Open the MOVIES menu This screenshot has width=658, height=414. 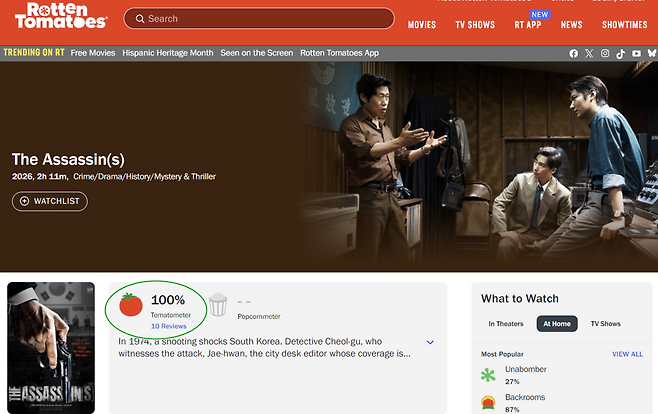click(x=422, y=25)
